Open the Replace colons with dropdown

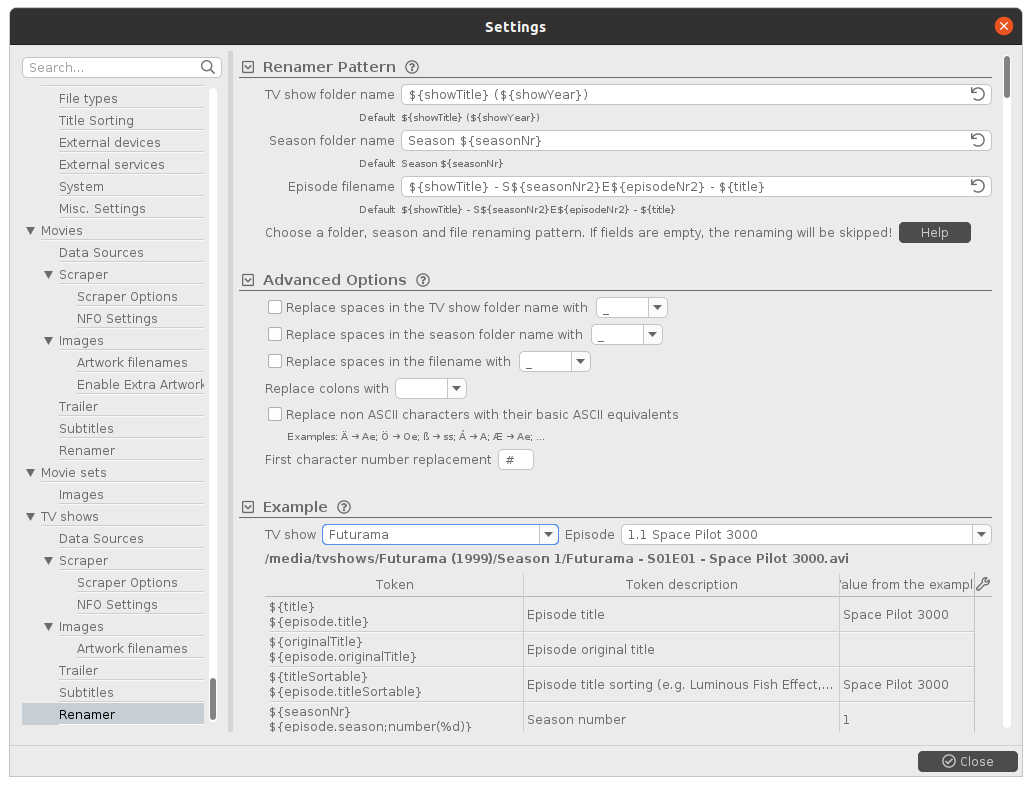(456, 389)
